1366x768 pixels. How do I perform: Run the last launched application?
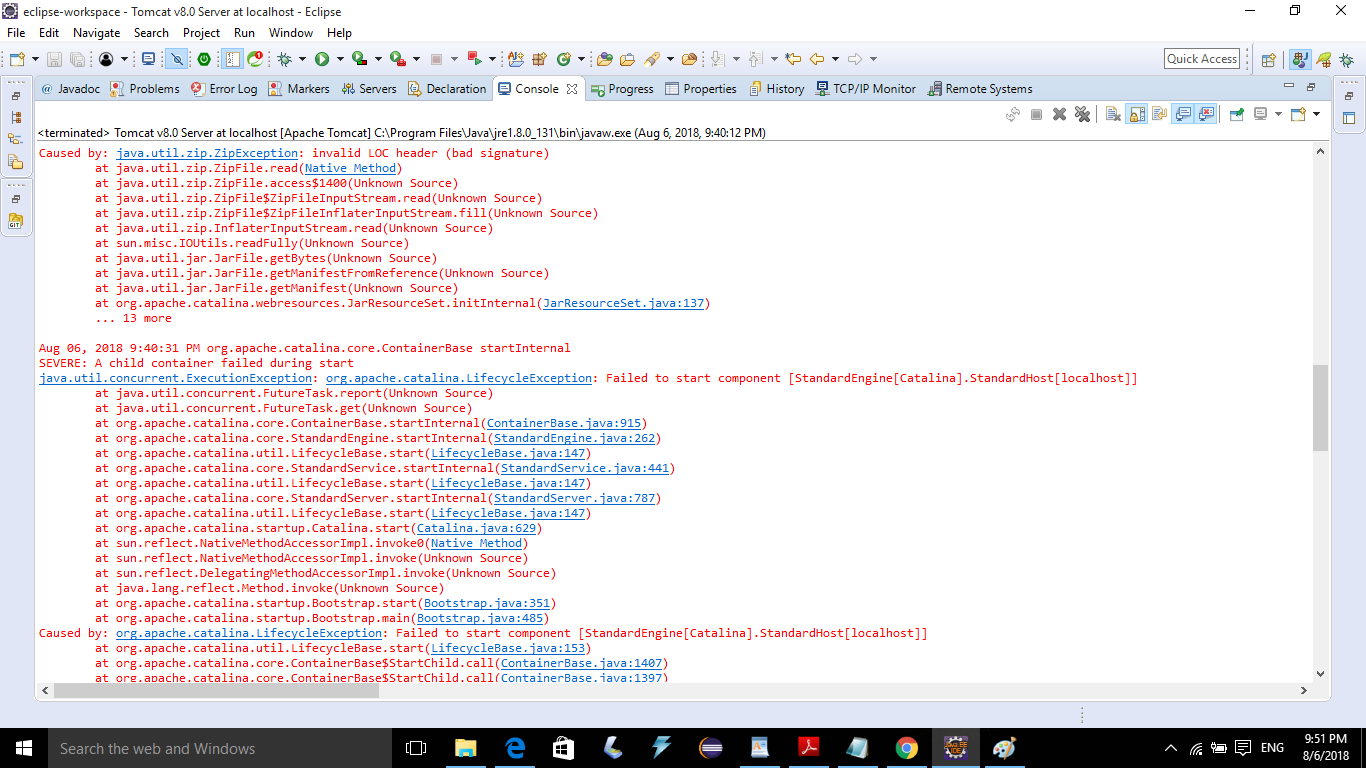(x=321, y=58)
